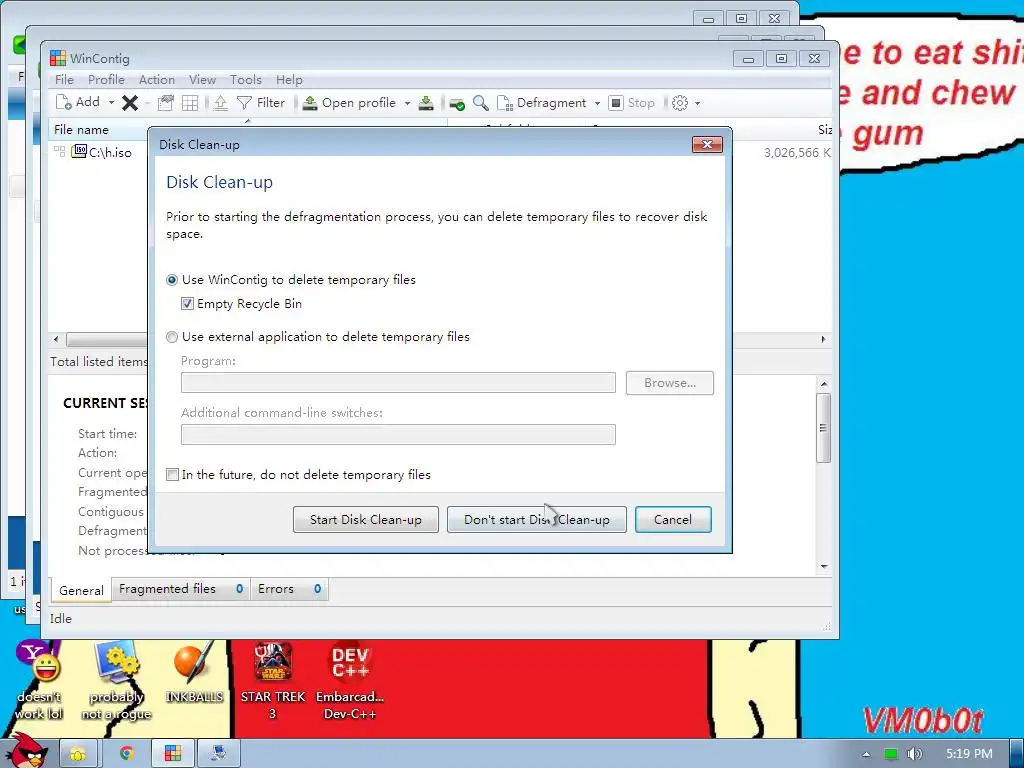Viewport: 1024px width, 768px height.
Task: Switch to the Fragmented files tab
Action: tap(181, 589)
